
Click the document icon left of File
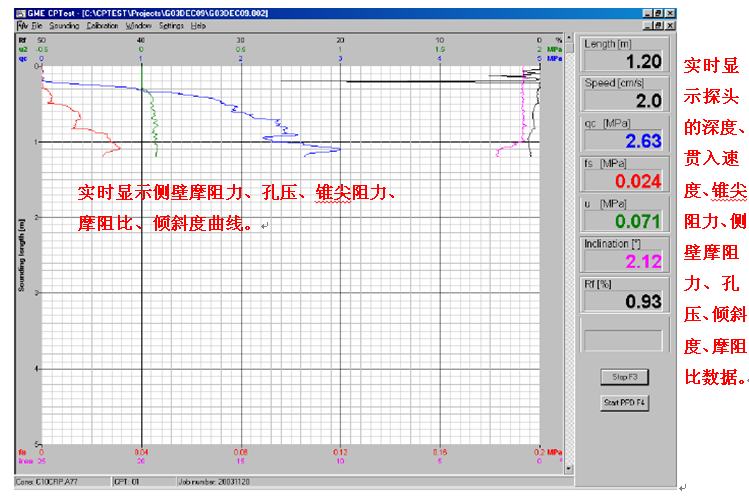click(22, 25)
